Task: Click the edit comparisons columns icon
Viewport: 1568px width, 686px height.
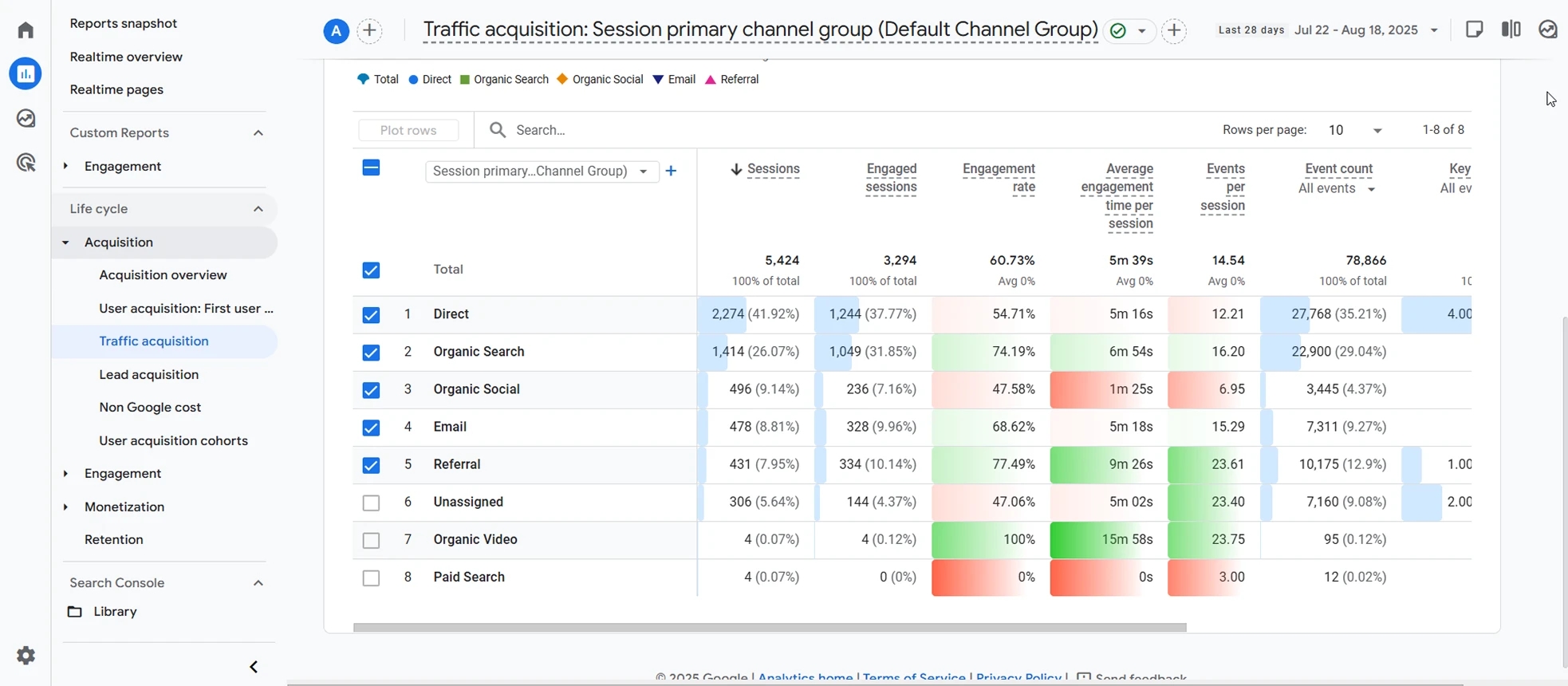Action: click(x=1511, y=30)
